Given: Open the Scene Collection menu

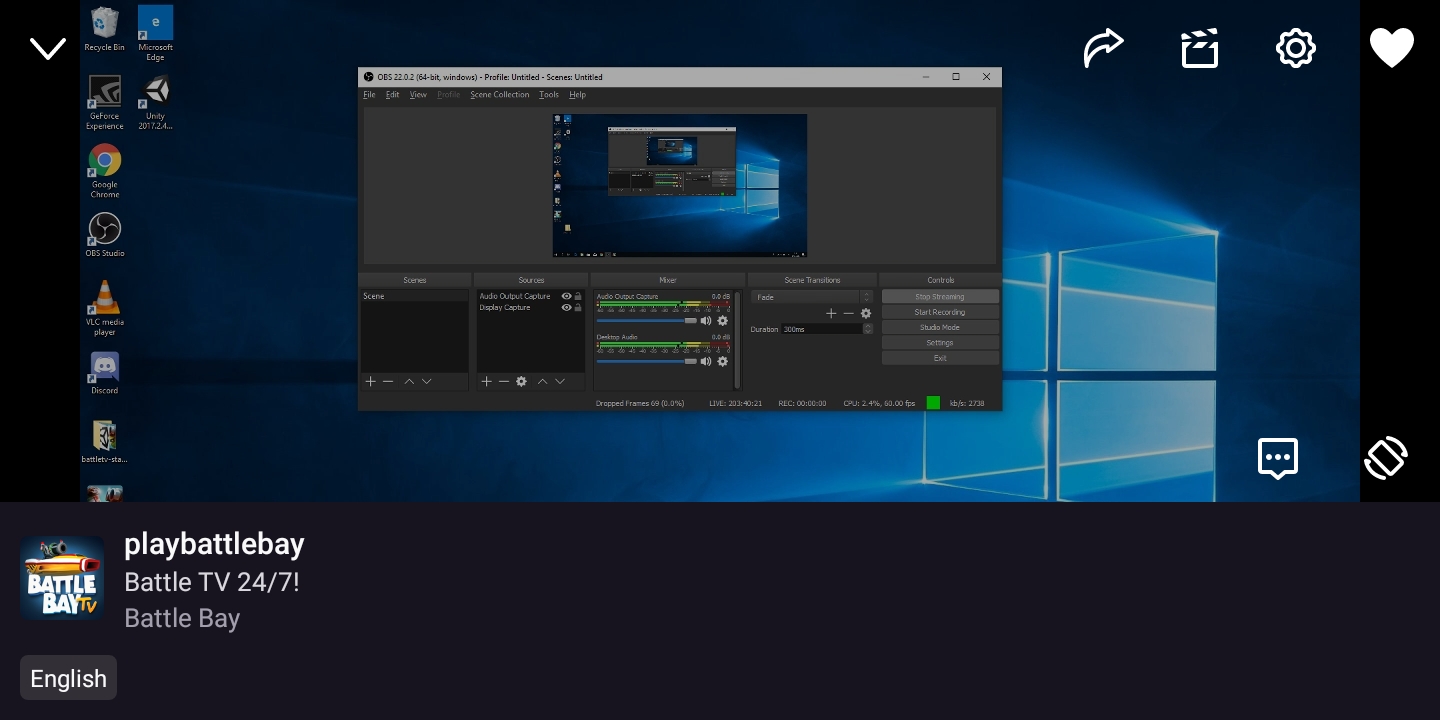Looking at the screenshot, I should [x=499, y=95].
